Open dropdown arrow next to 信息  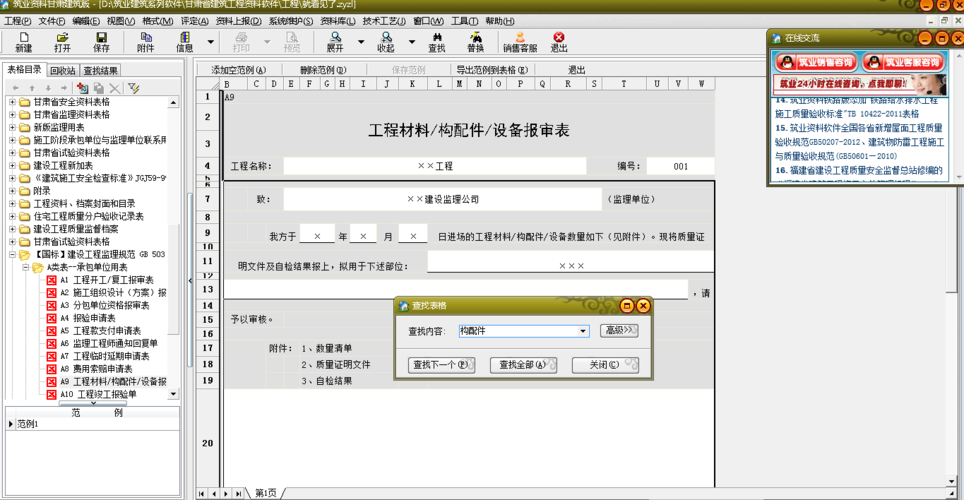click(211, 42)
